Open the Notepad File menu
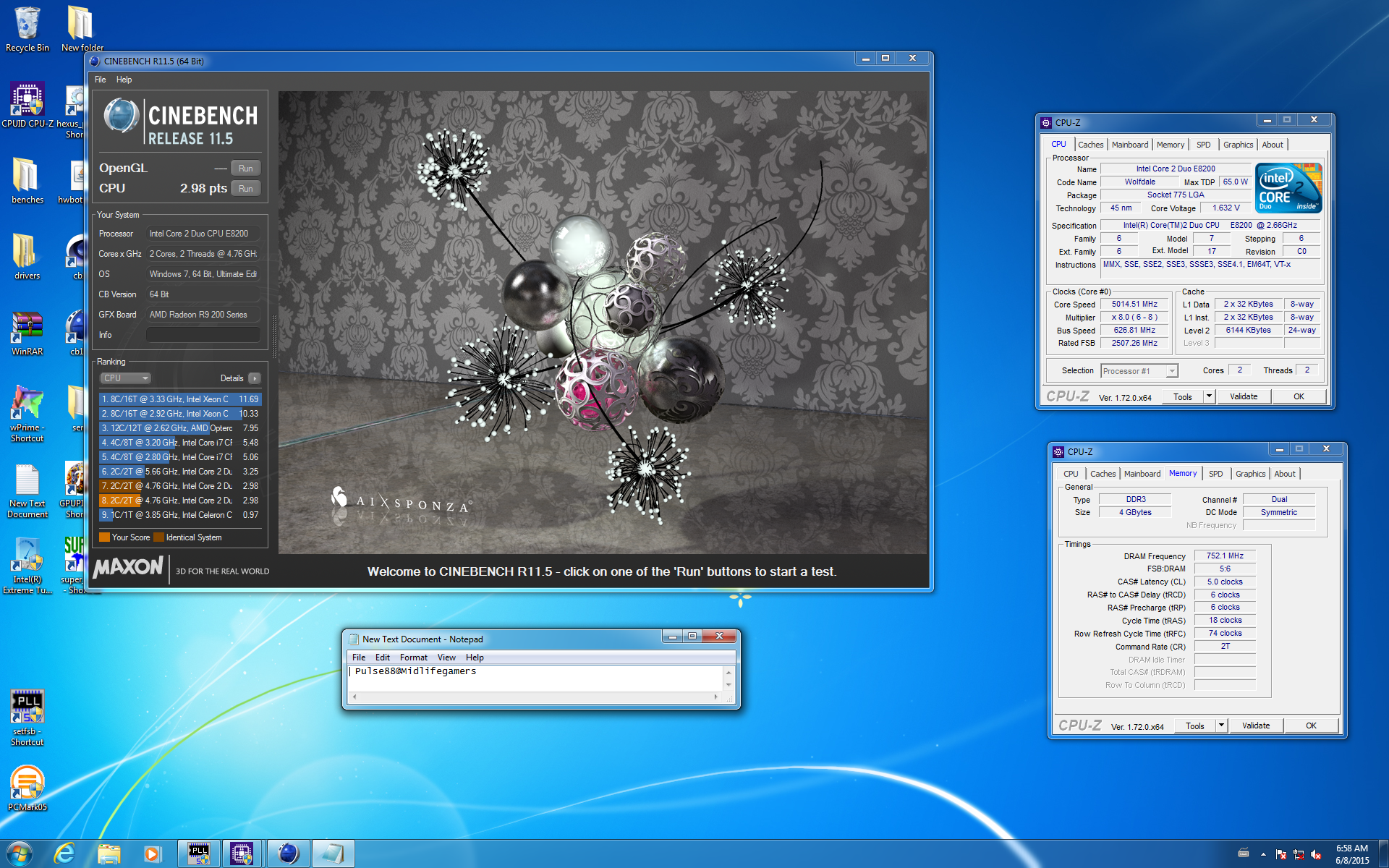1389x868 pixels. [x=359, y=658]
